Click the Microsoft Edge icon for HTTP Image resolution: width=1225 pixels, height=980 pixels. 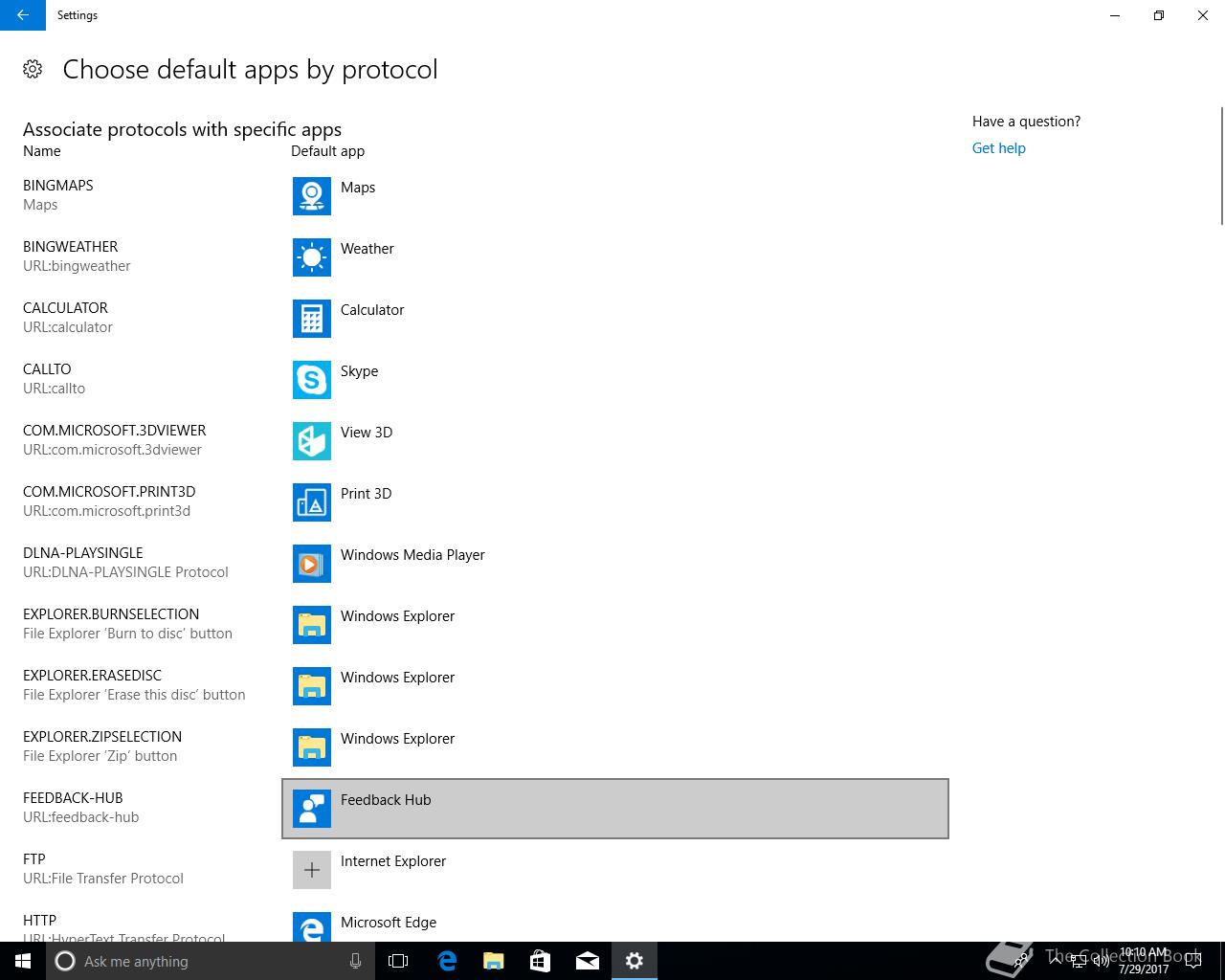tap(312, 926)
